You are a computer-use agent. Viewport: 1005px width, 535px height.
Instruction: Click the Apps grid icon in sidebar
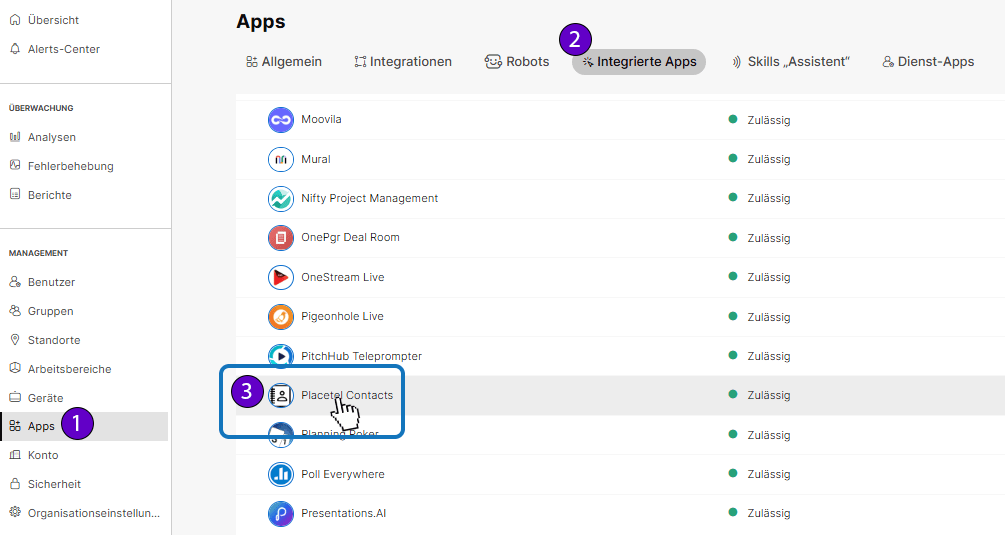tap(15, 426)
